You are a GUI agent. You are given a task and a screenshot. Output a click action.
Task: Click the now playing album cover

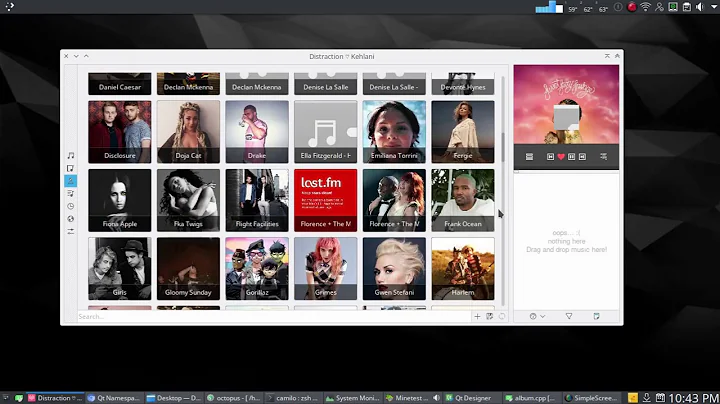coord(566,104)
